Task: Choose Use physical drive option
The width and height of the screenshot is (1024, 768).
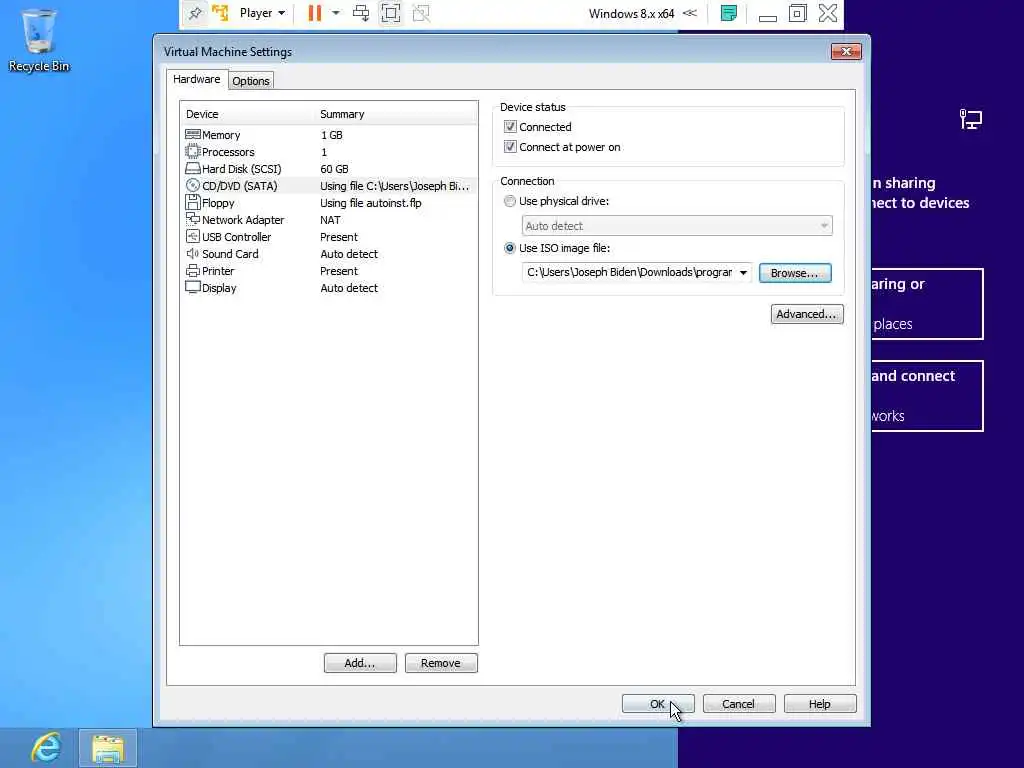Action: (x=509, y=201)
